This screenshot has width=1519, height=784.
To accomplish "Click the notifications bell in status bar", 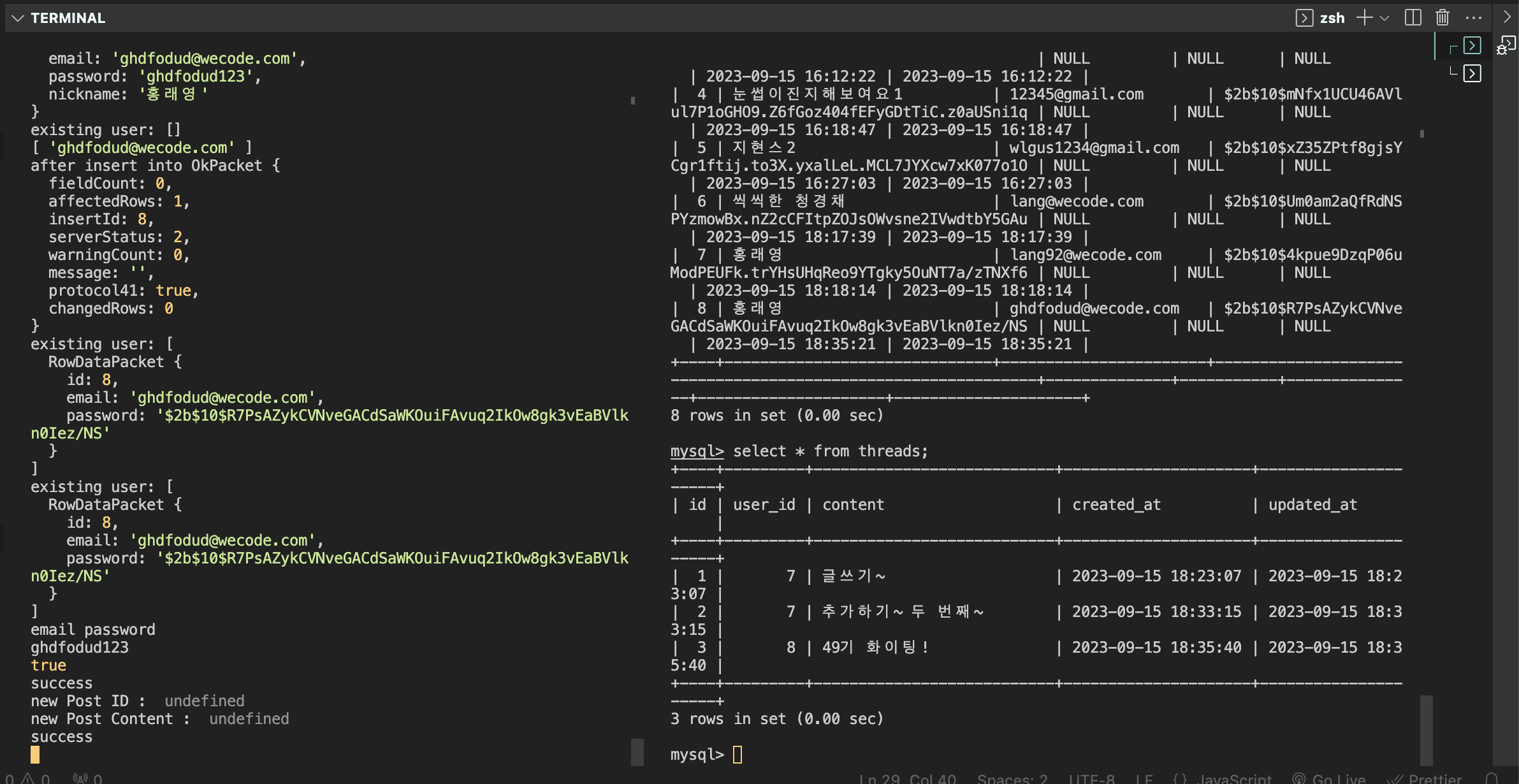I will [x=1492, y=778].
